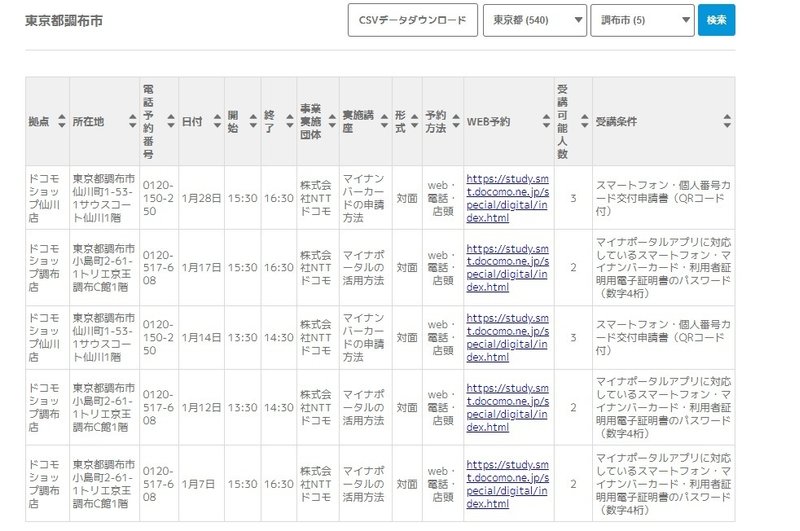The height and width of the screenshot is (531, 800).
Task: Sort table by 開始 column arrows
Action: (253, 121)
